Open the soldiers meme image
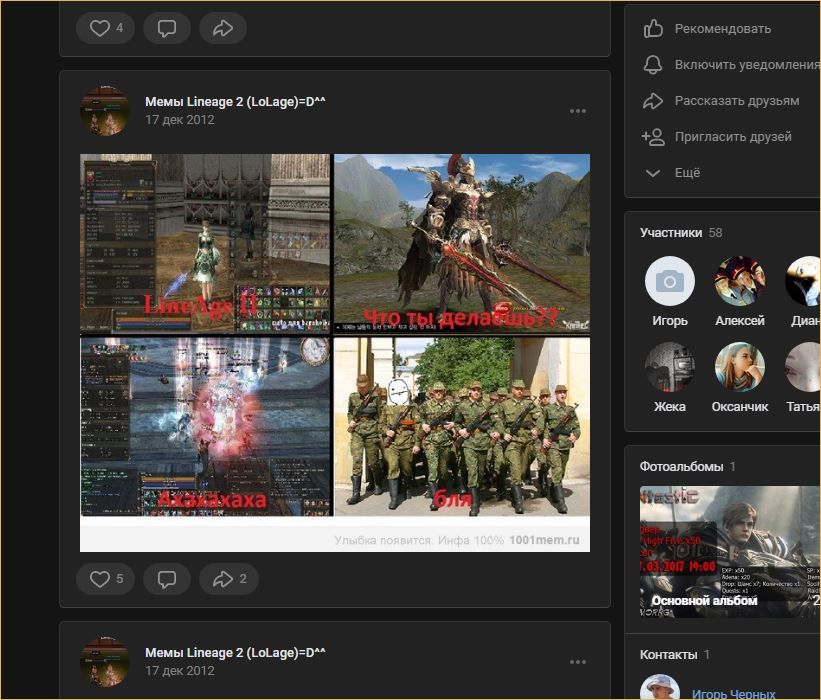This screenshot has height=700, width=821. pos(462,427)
